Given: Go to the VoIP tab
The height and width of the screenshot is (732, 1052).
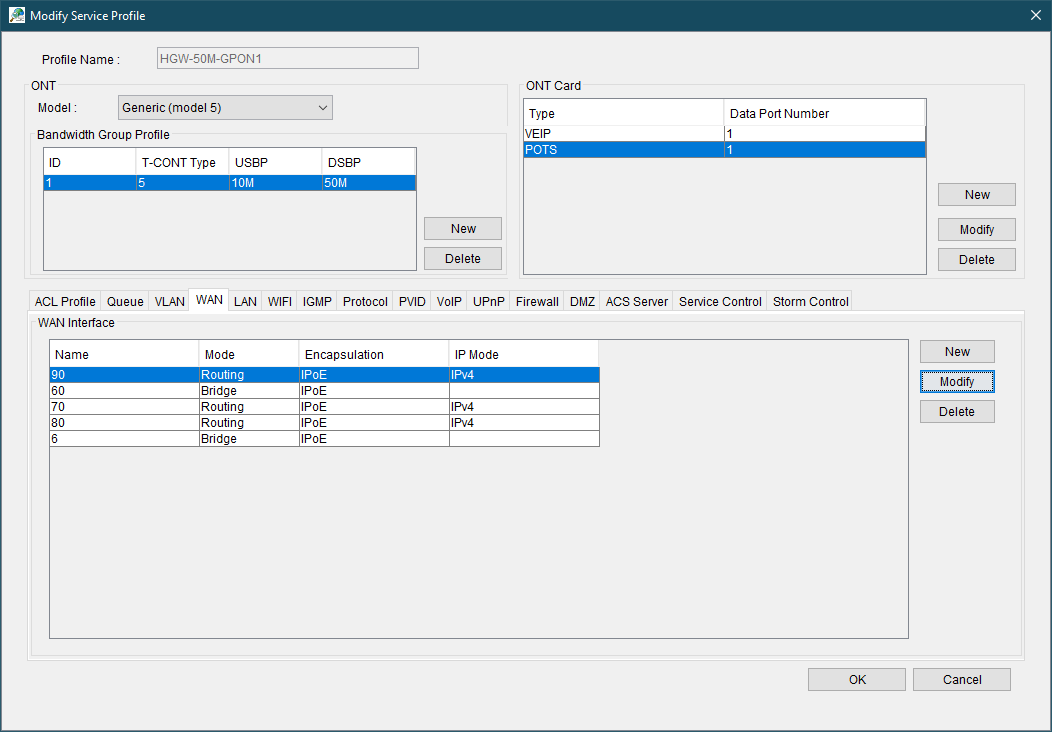Looking at the screenshot, I should point(449,301).
